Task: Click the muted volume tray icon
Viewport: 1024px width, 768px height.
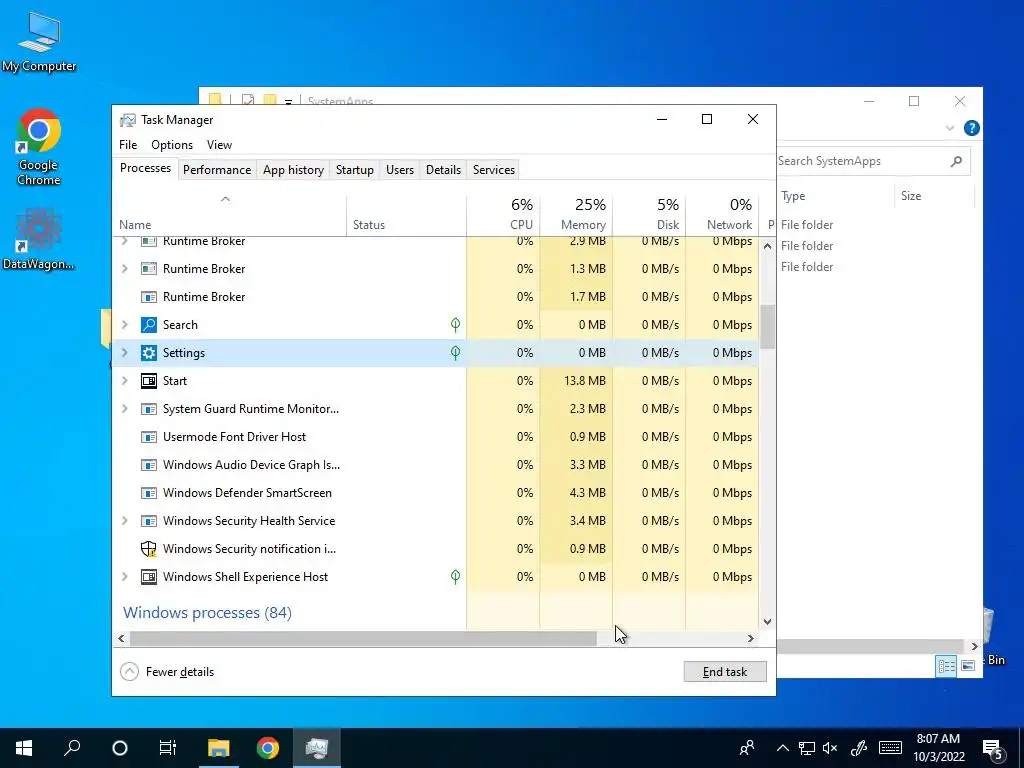Action: (x=830, y=748)
